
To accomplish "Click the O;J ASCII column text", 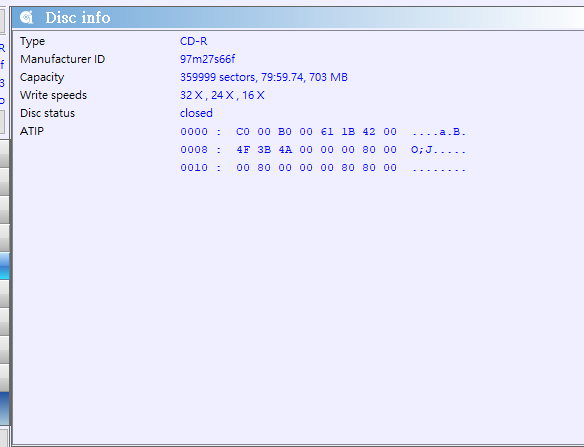I will pos(438,149).
